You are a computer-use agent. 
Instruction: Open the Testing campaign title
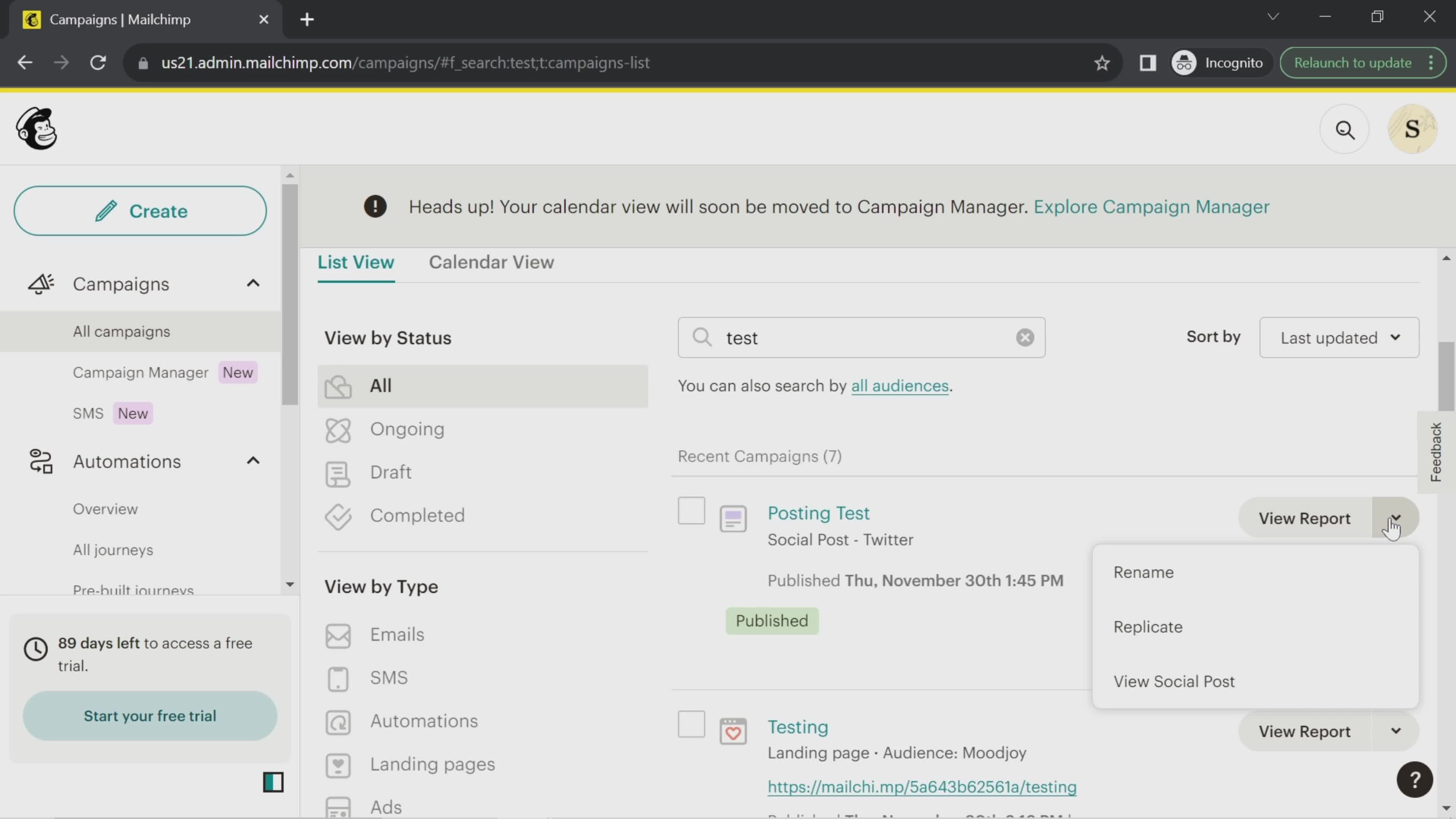(x=797, y=727)
